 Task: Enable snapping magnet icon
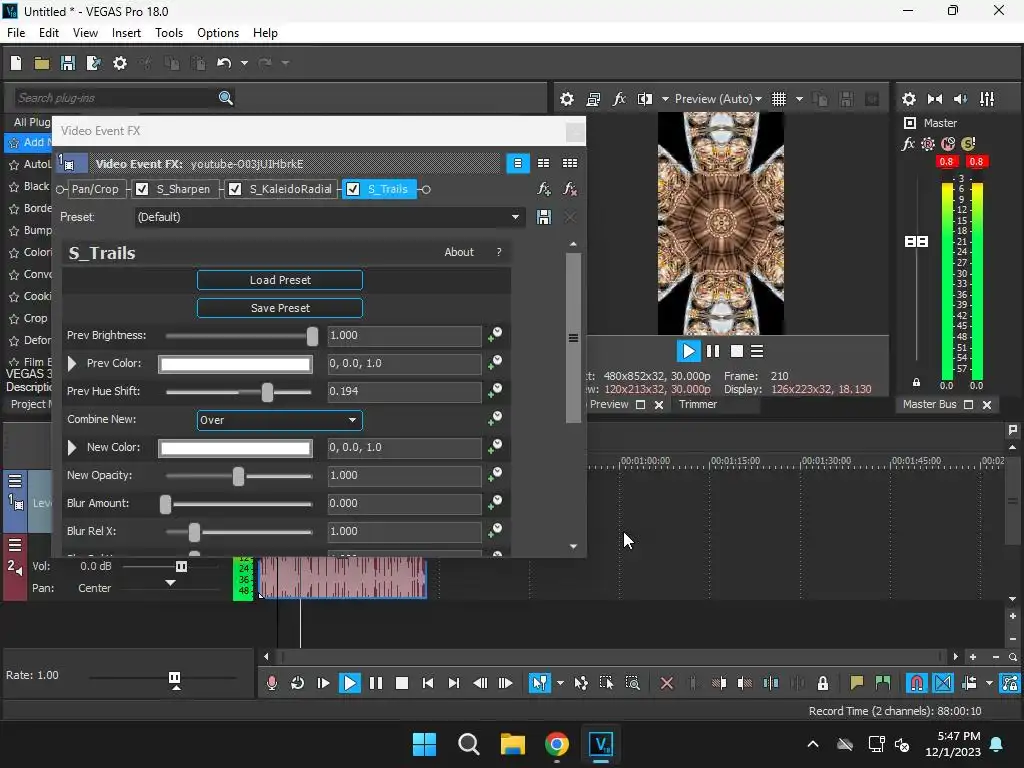[917, 683]
